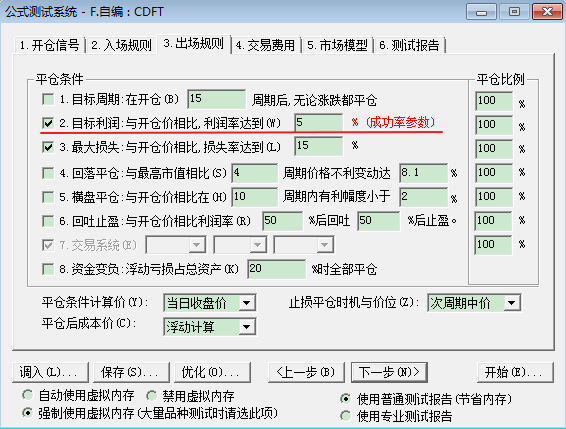Edit the 目标周期 period field (15)
Image resolution: width=566 pixels, height=429 pixels.
pos(216,99)
